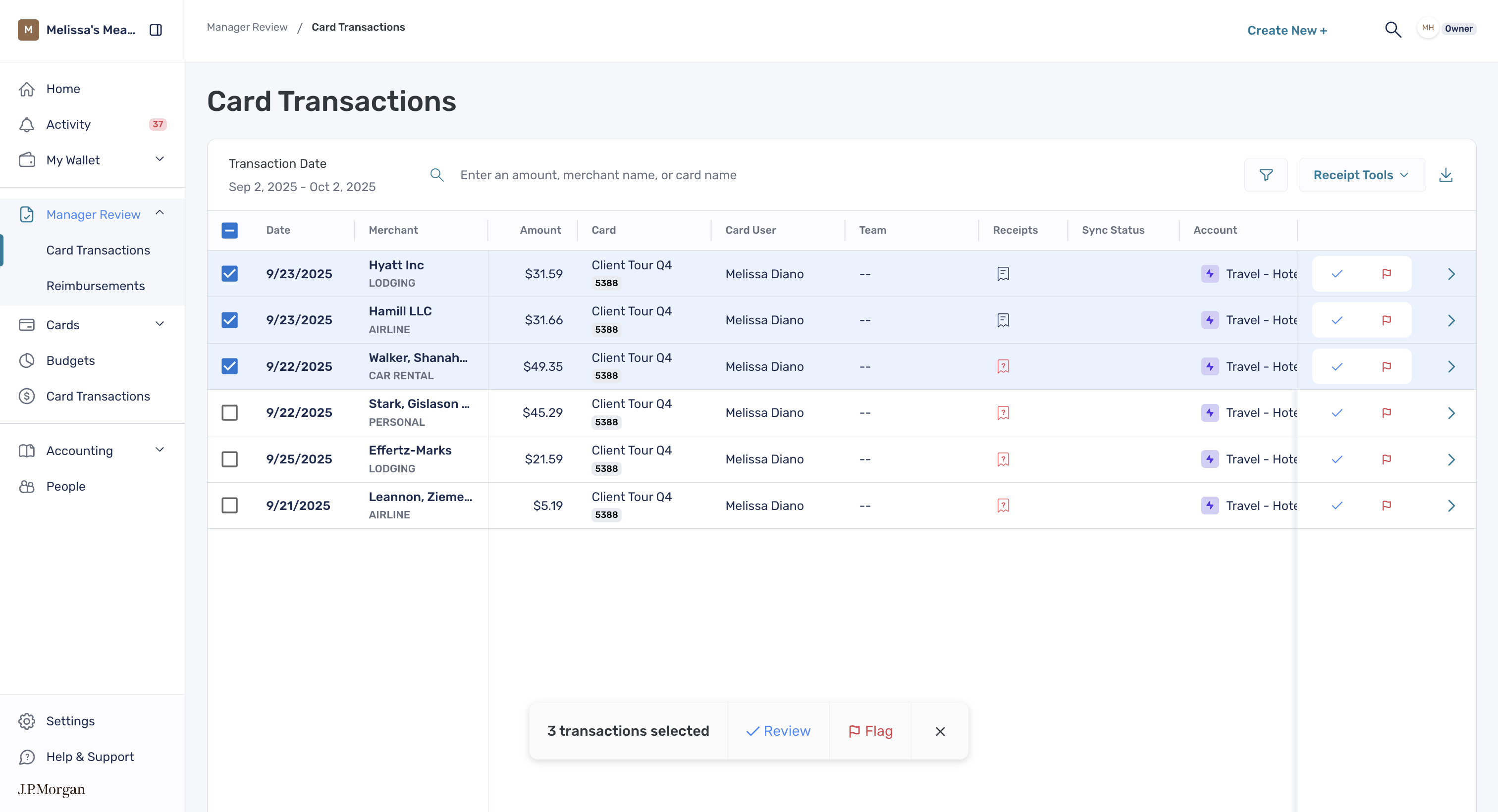Click the transaction search input field
Screen dimensions: 1498x812
[598, 175]
